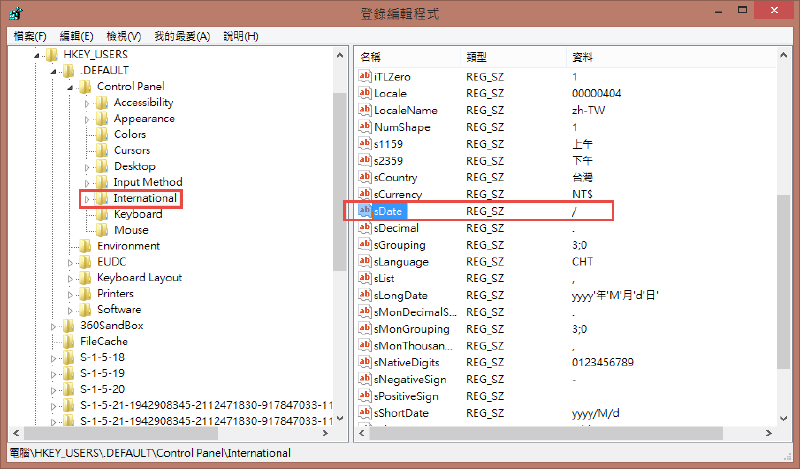Click the 資料 column header
800x469 pixels.
click(x=582, y=56)
